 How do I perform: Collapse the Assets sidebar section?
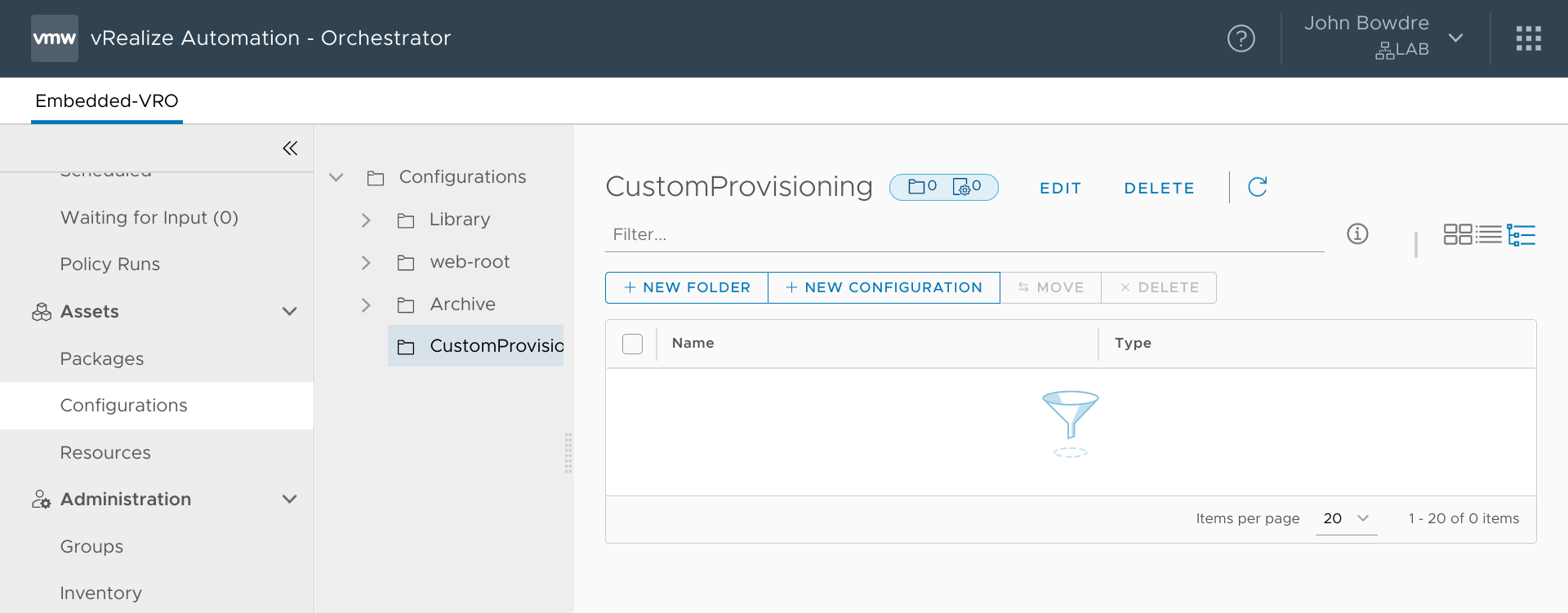coord(289,312)
